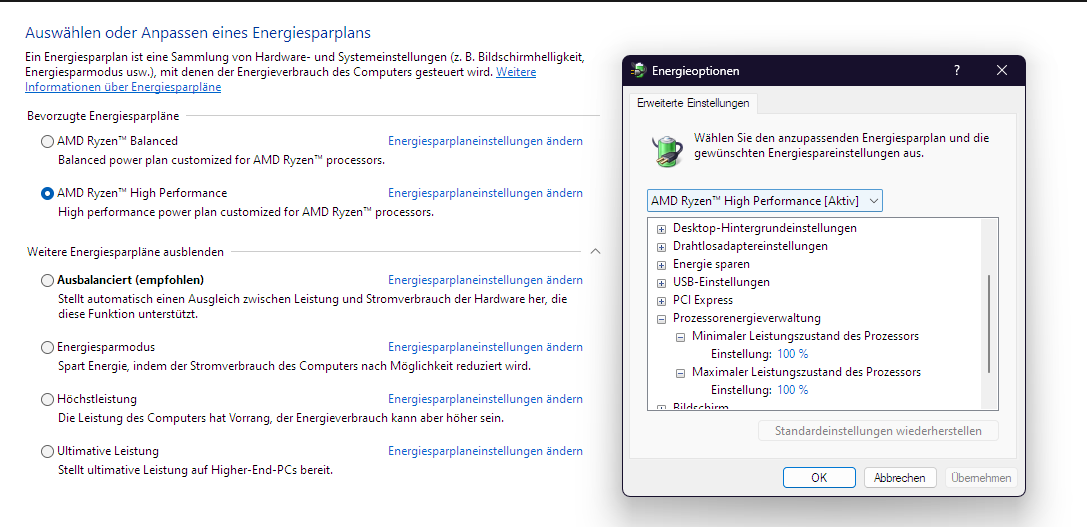Screen dimensions: 1087x527
Task: Select Maximaler Leistungszustand des Prozessors label
Action: [x=806, y=372]
